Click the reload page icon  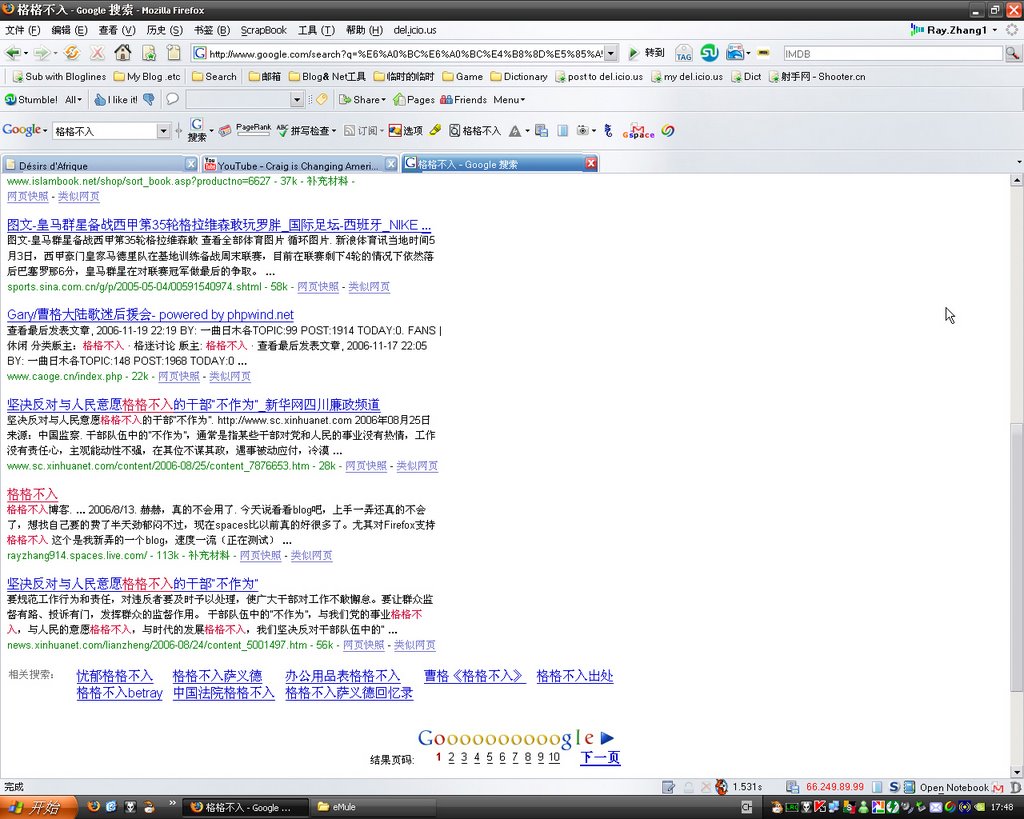(x=71, y=53)
